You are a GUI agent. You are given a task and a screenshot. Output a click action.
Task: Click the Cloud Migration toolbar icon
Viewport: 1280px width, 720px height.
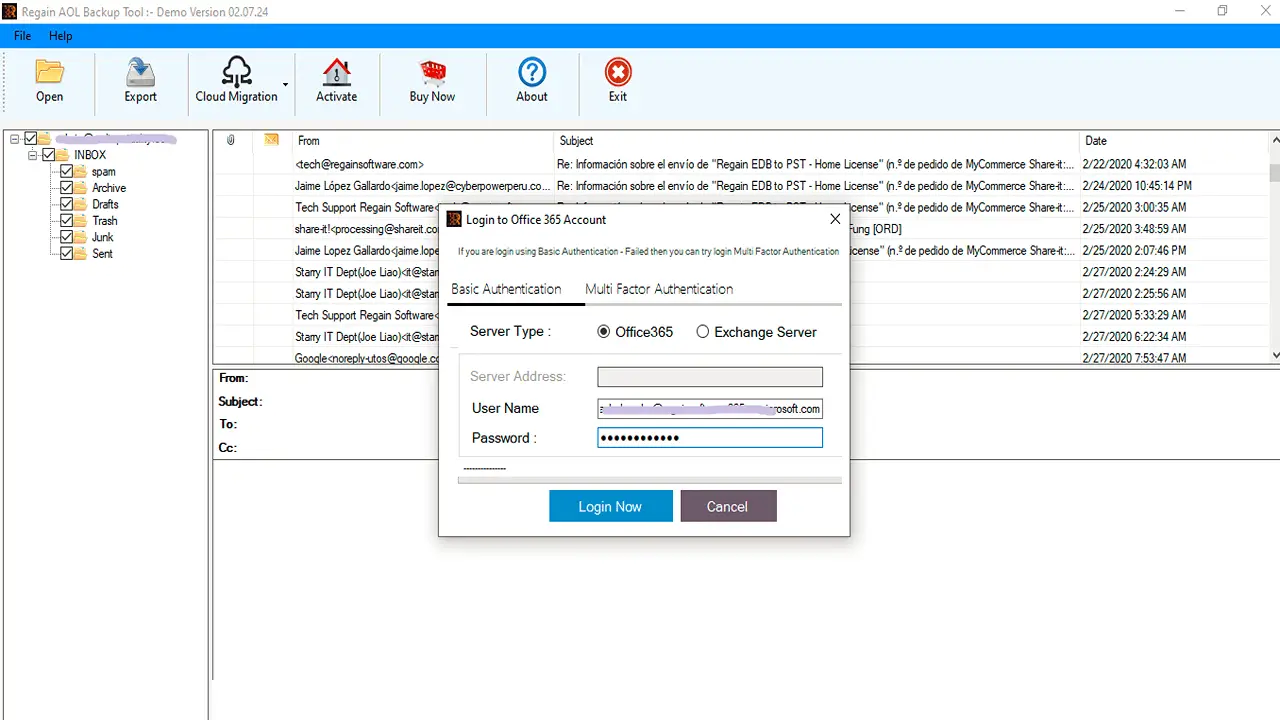(237, 72)
